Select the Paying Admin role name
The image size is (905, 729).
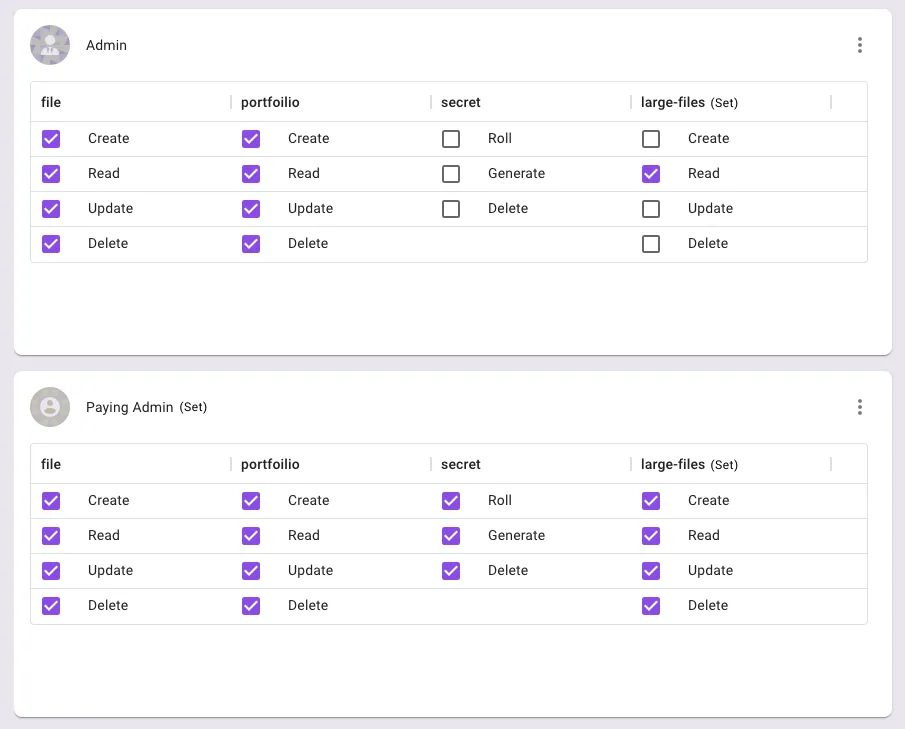pyautogui.click(x=130, y=407)
